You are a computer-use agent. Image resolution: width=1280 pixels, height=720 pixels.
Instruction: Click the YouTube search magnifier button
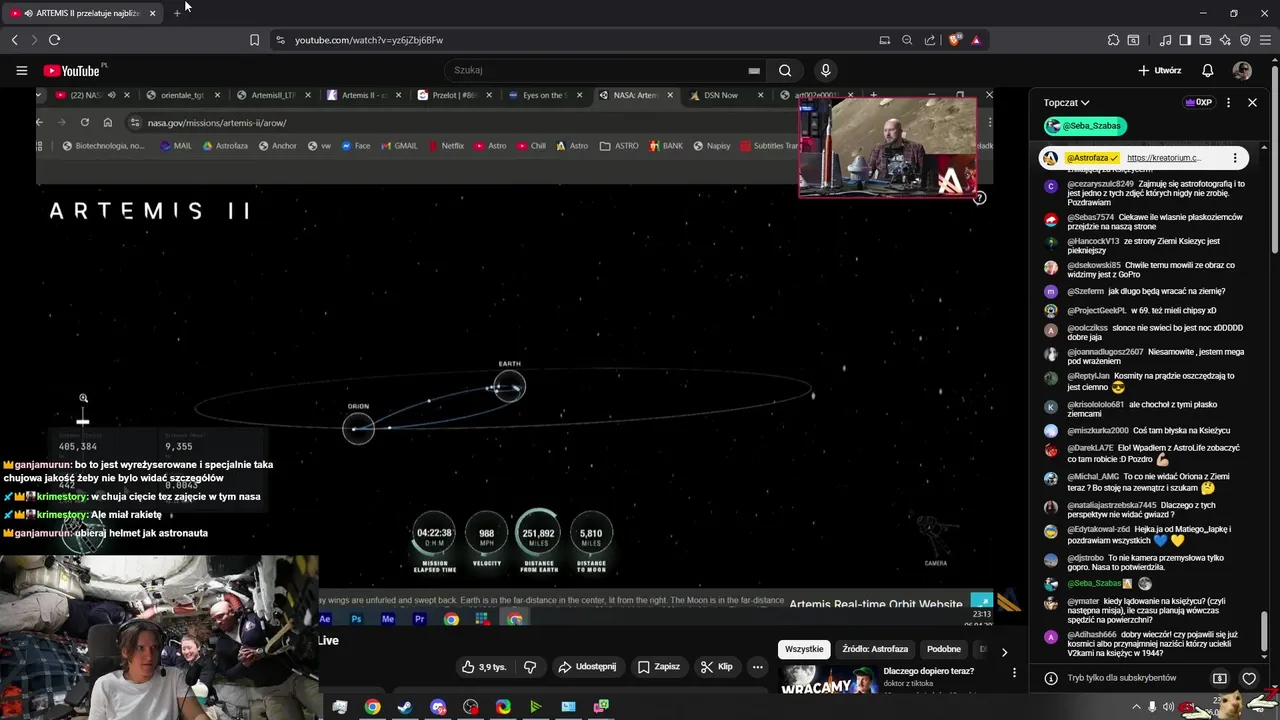[x=785, y=71]
